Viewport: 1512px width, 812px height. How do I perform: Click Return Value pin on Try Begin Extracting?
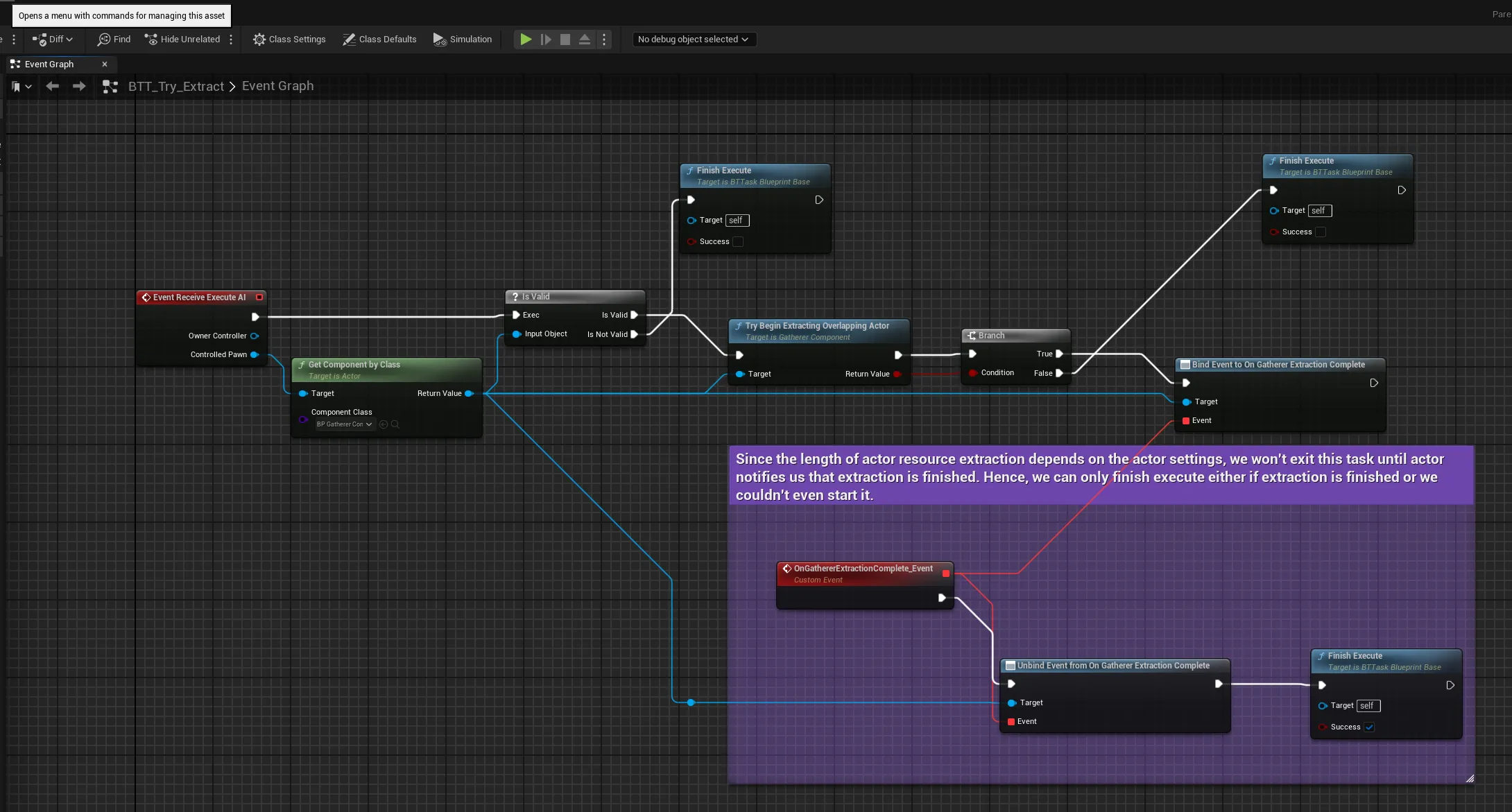[x=897, y=374]
